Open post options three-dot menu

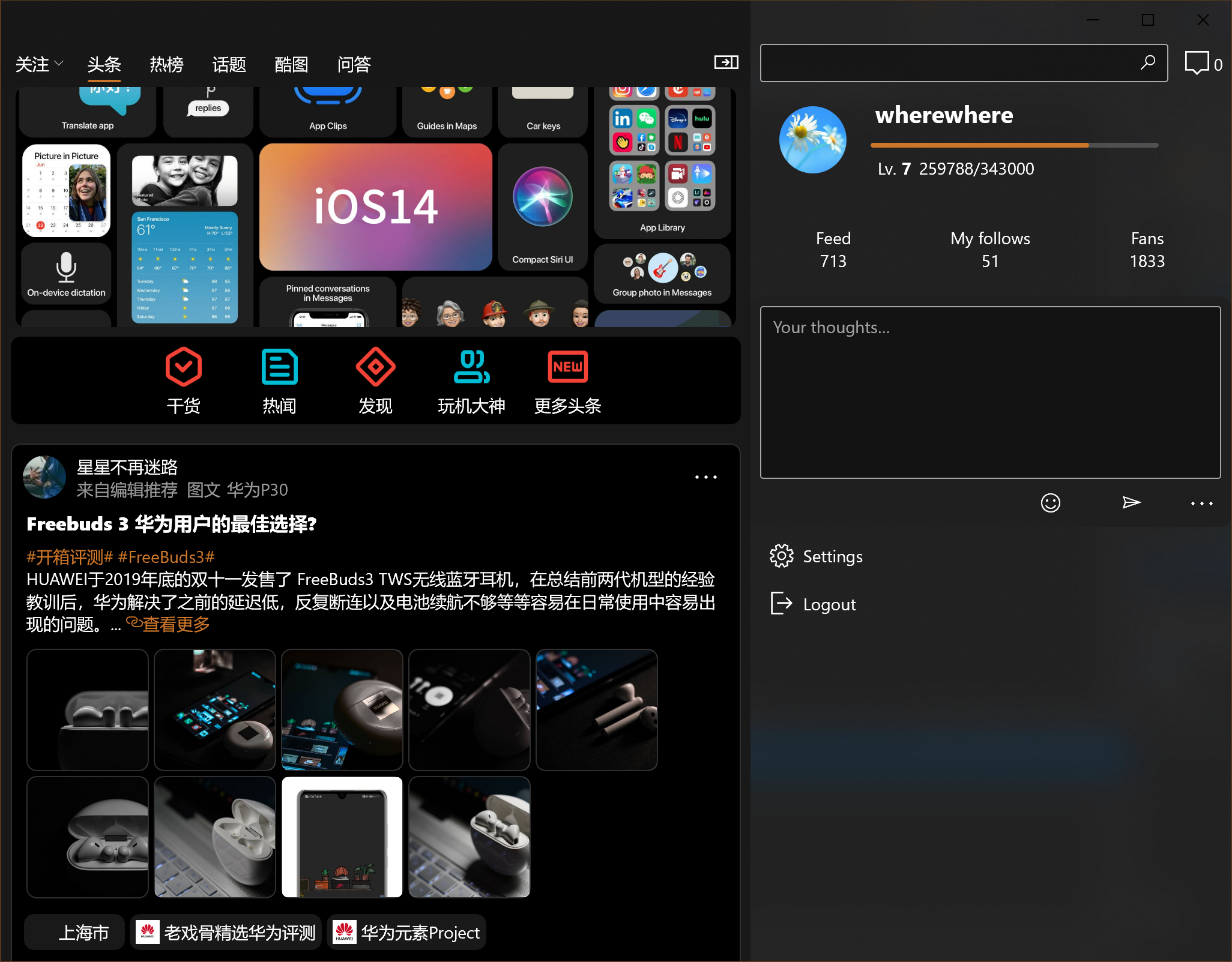[x=705, y=478]
